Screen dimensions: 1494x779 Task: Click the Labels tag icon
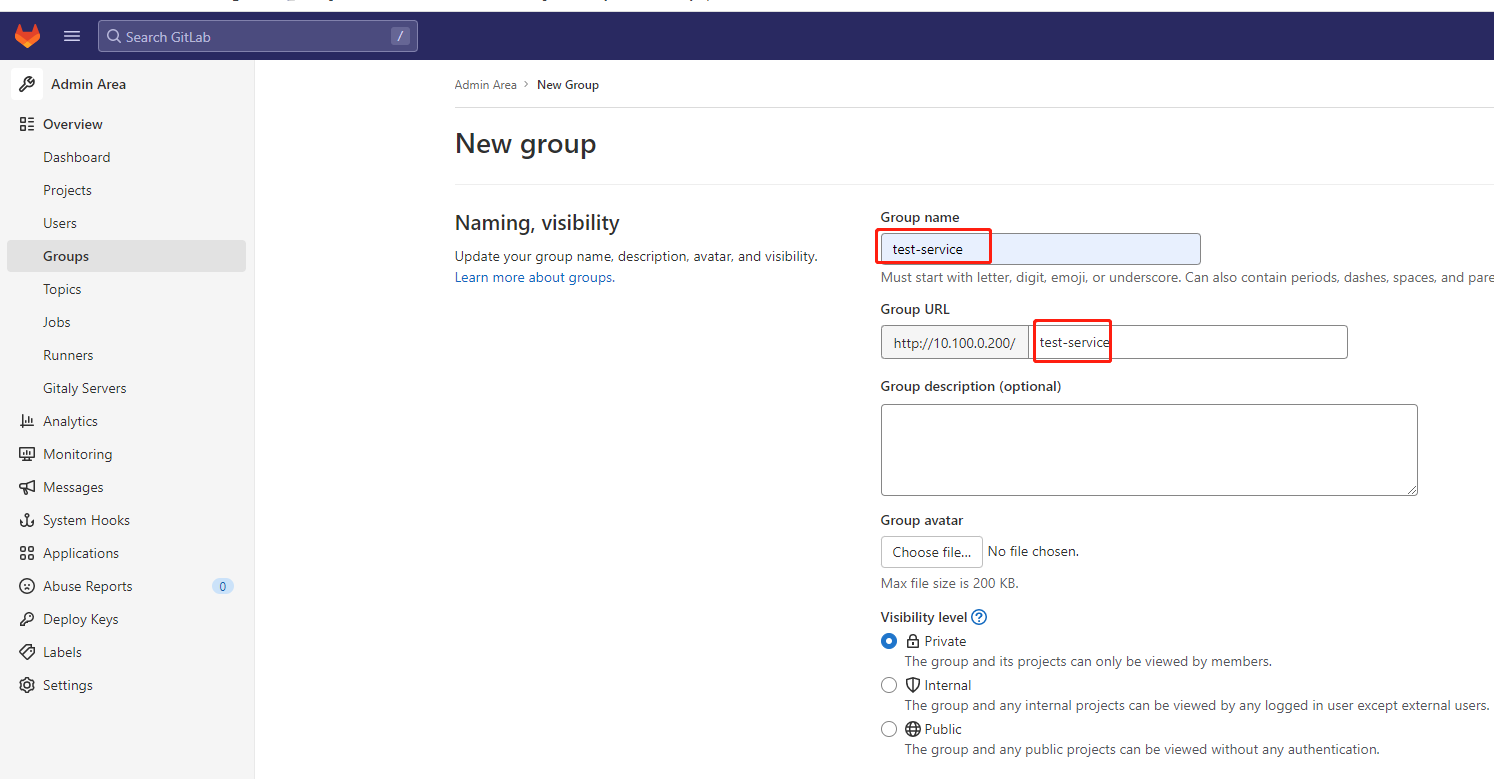tap(27, 652)
